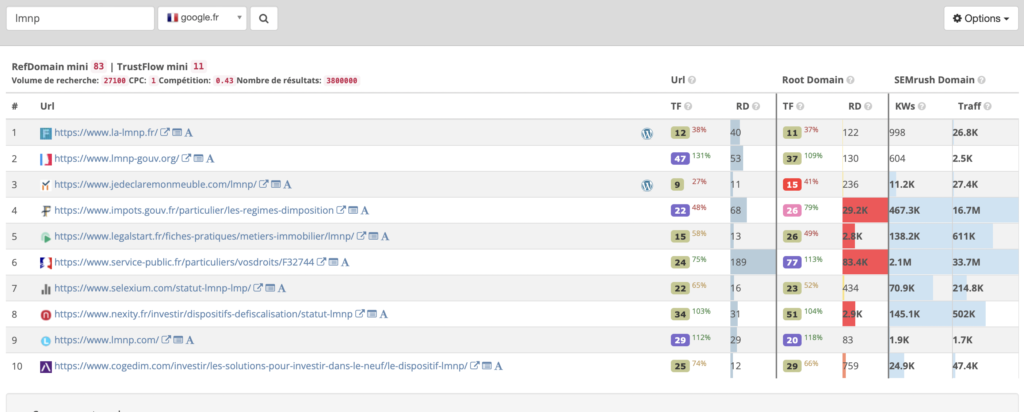Click the anchor text 'A' icon for la-lmnp.fr
The width and height of the screenshot is (1024, 412).
189,133
